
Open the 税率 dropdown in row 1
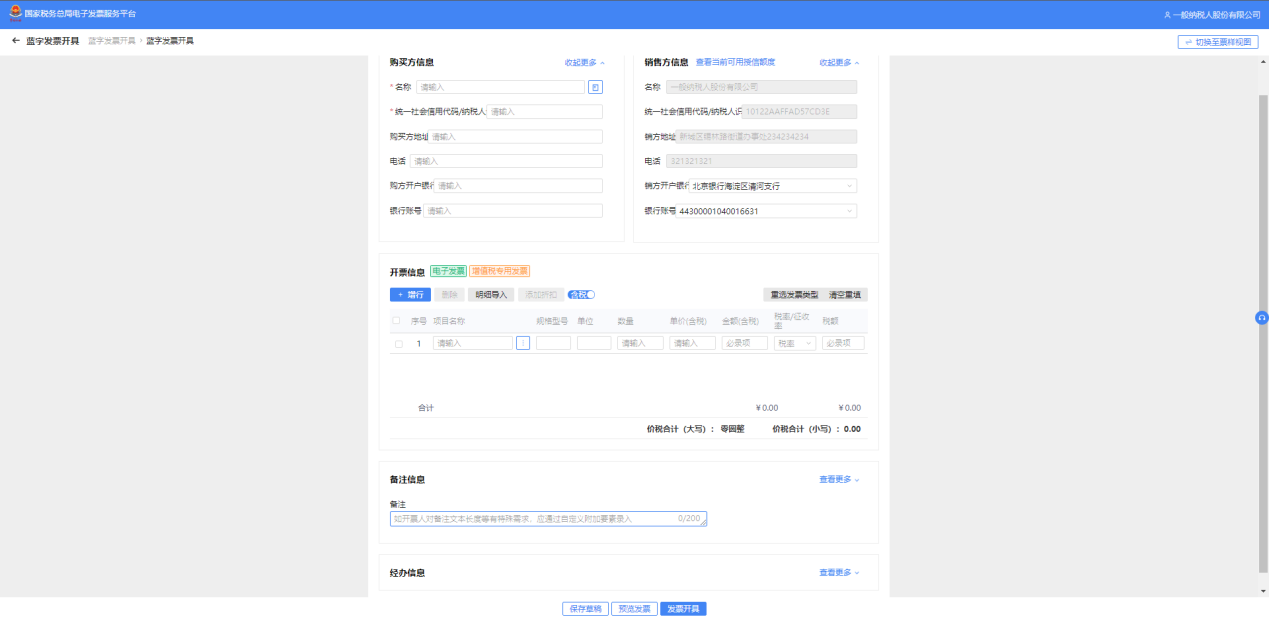point(795,343)
